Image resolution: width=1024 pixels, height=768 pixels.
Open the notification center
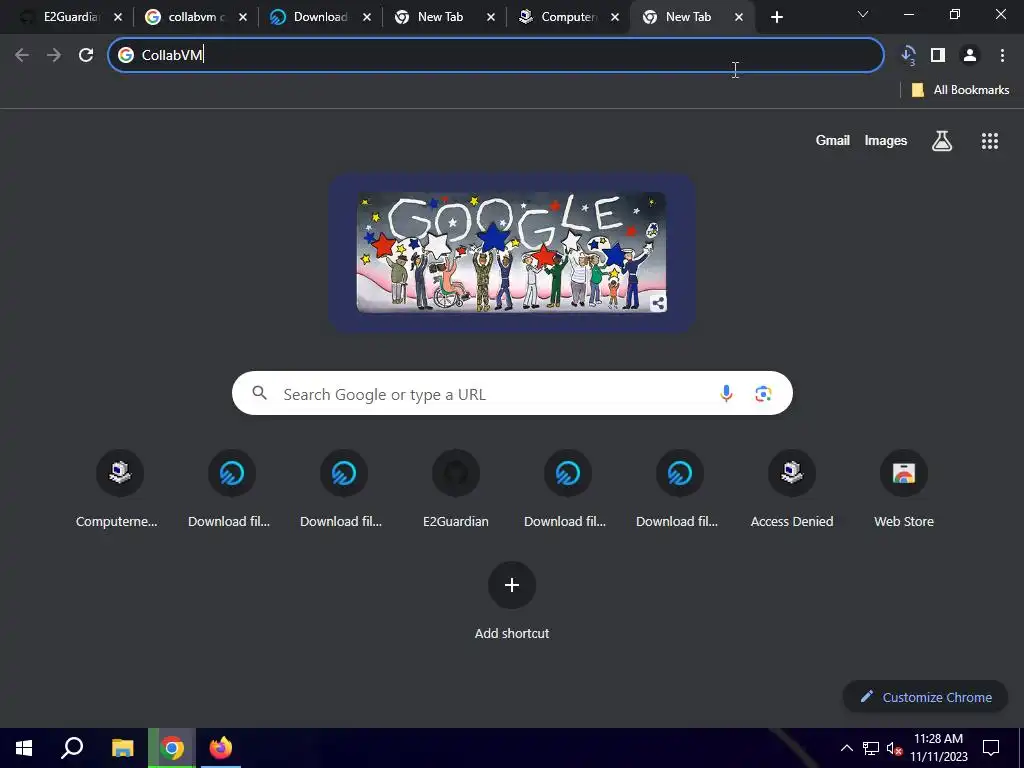991,748
